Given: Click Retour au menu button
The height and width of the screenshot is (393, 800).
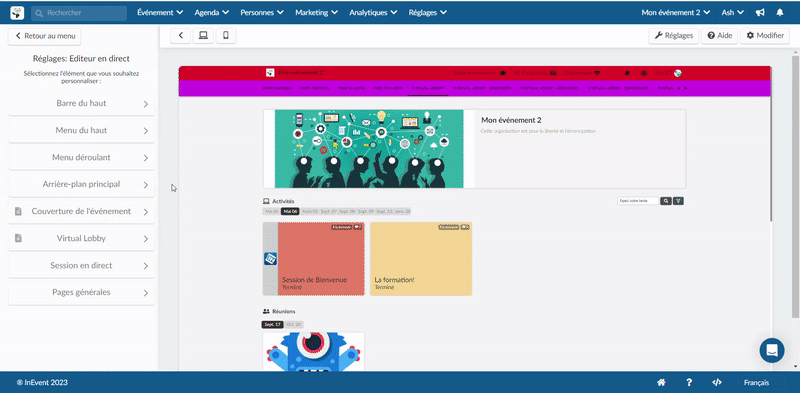Looking at the screenshot, I should tap(44, 36).
